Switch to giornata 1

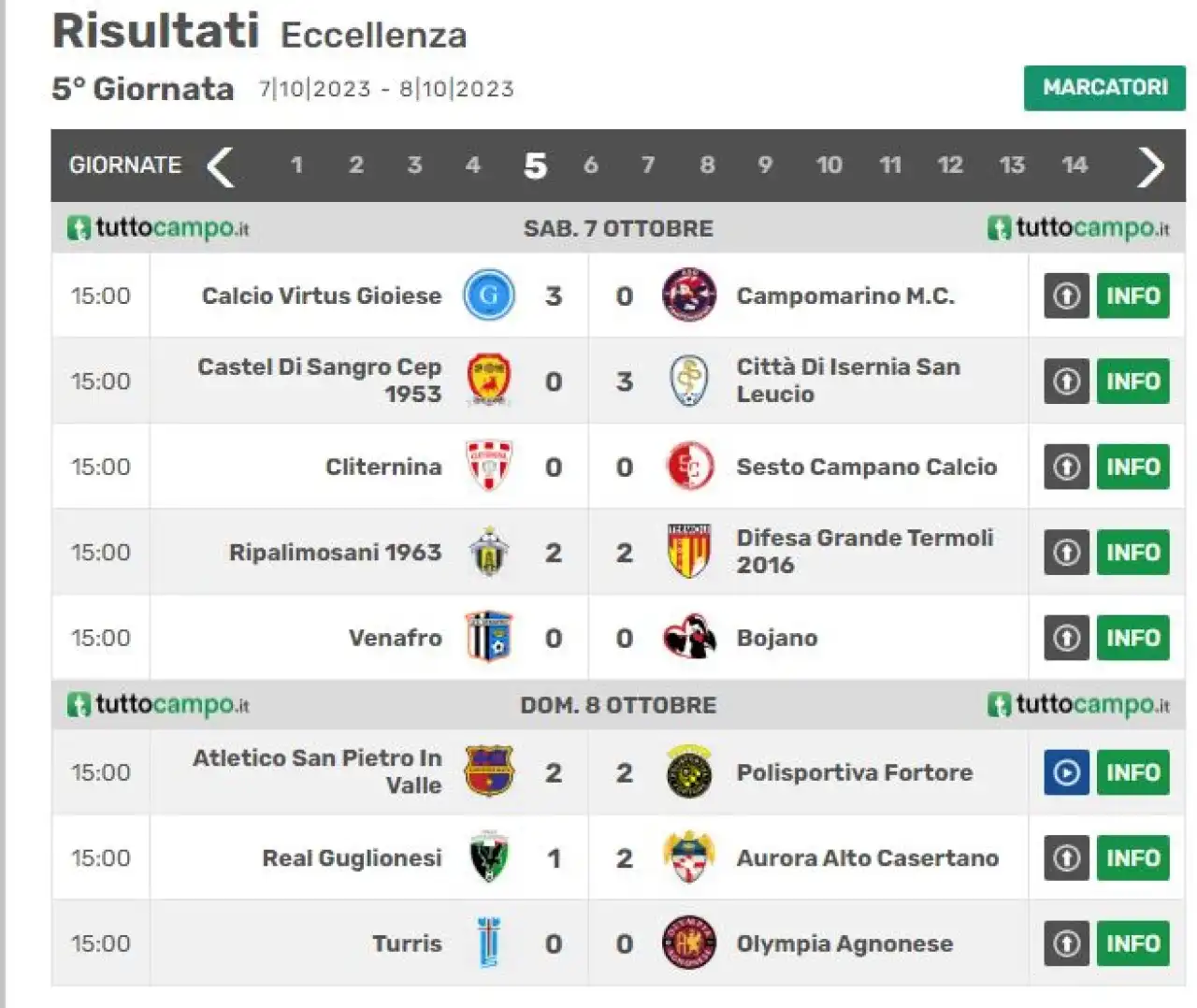tap(296, 166)
